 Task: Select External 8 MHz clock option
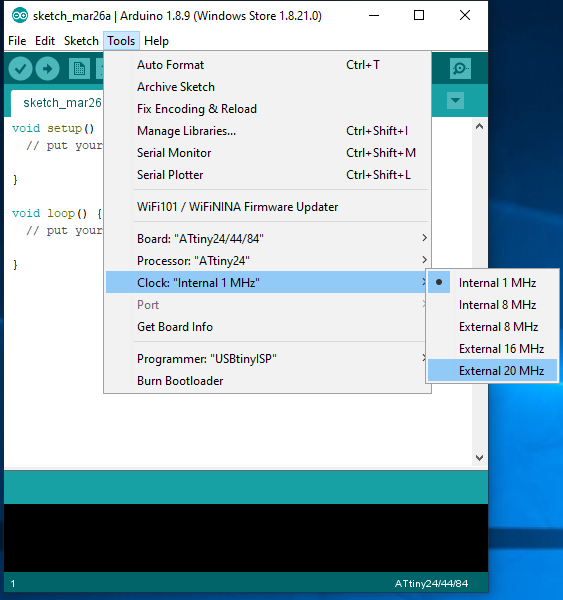493,327
